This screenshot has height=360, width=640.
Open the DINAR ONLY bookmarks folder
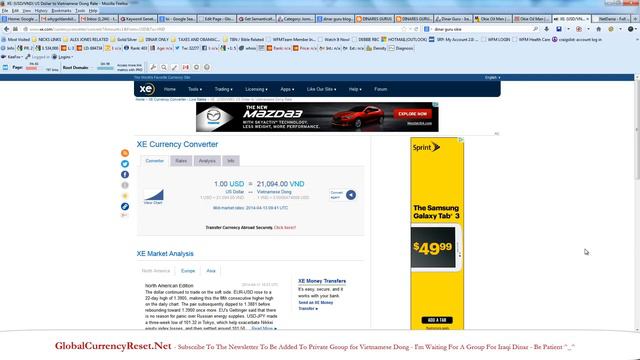click(x=154, y=40)
